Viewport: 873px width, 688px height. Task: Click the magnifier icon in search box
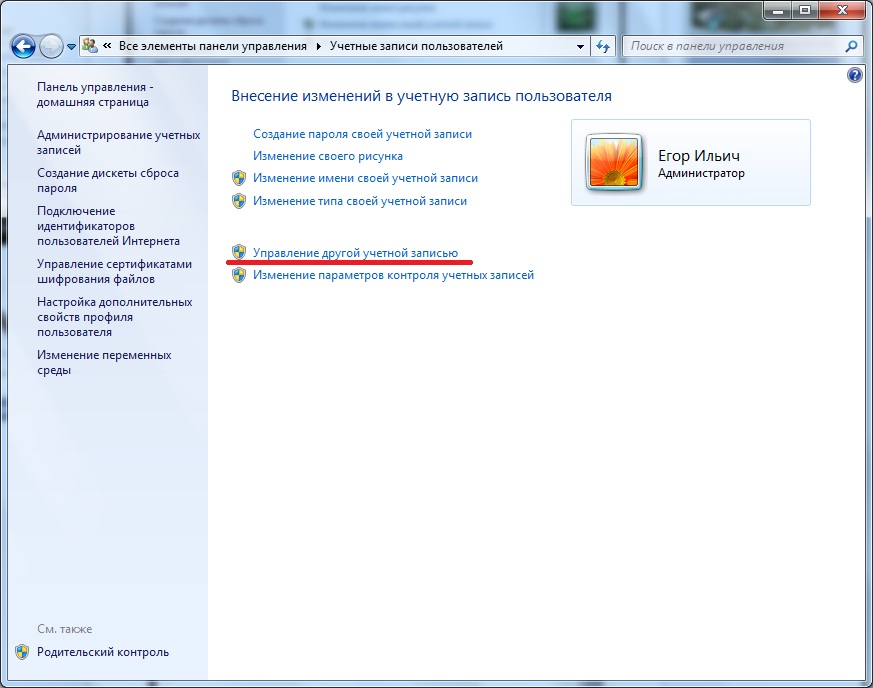[851, 46]
